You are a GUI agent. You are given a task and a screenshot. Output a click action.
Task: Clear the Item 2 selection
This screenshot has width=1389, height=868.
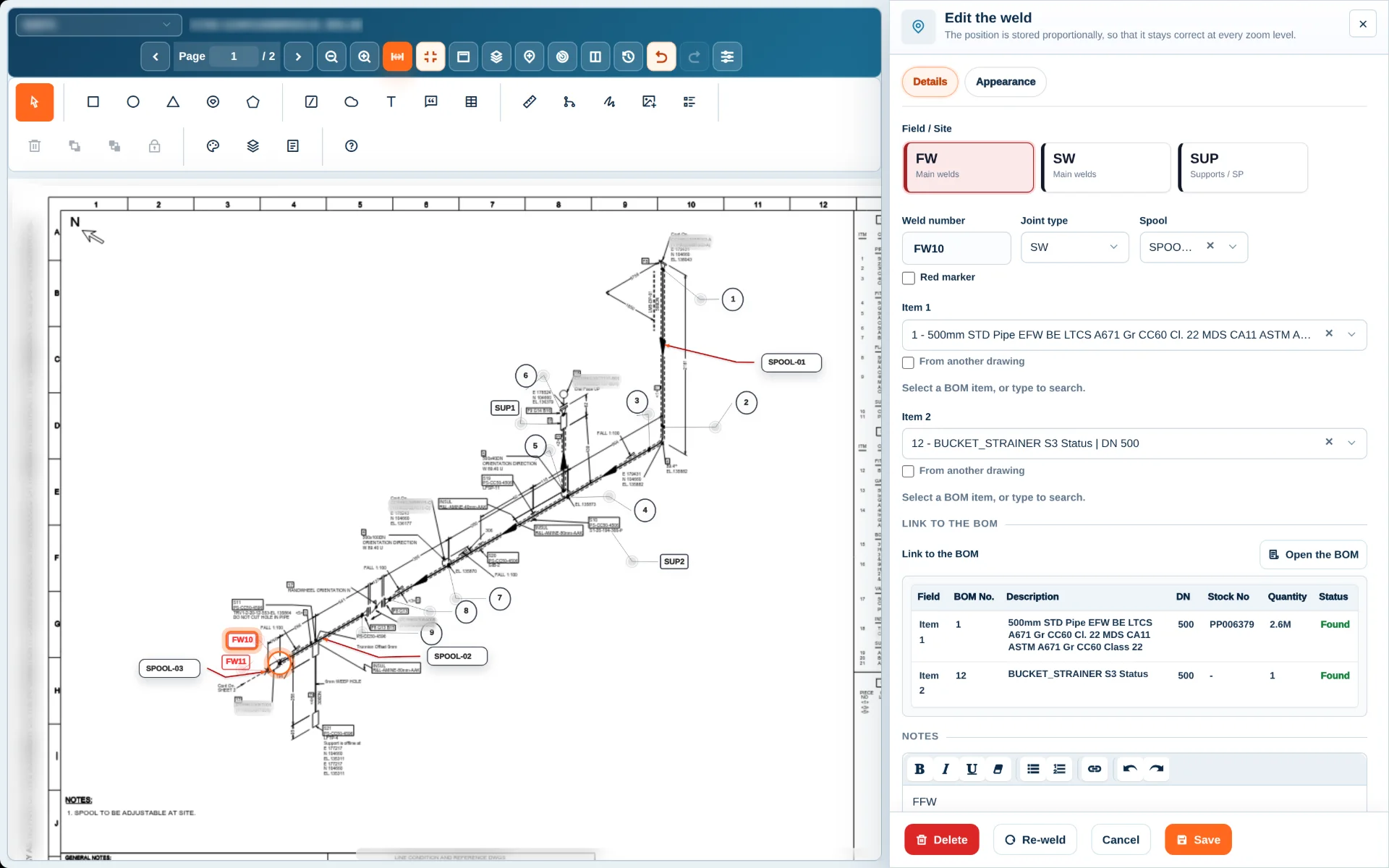pos(1329,442)
